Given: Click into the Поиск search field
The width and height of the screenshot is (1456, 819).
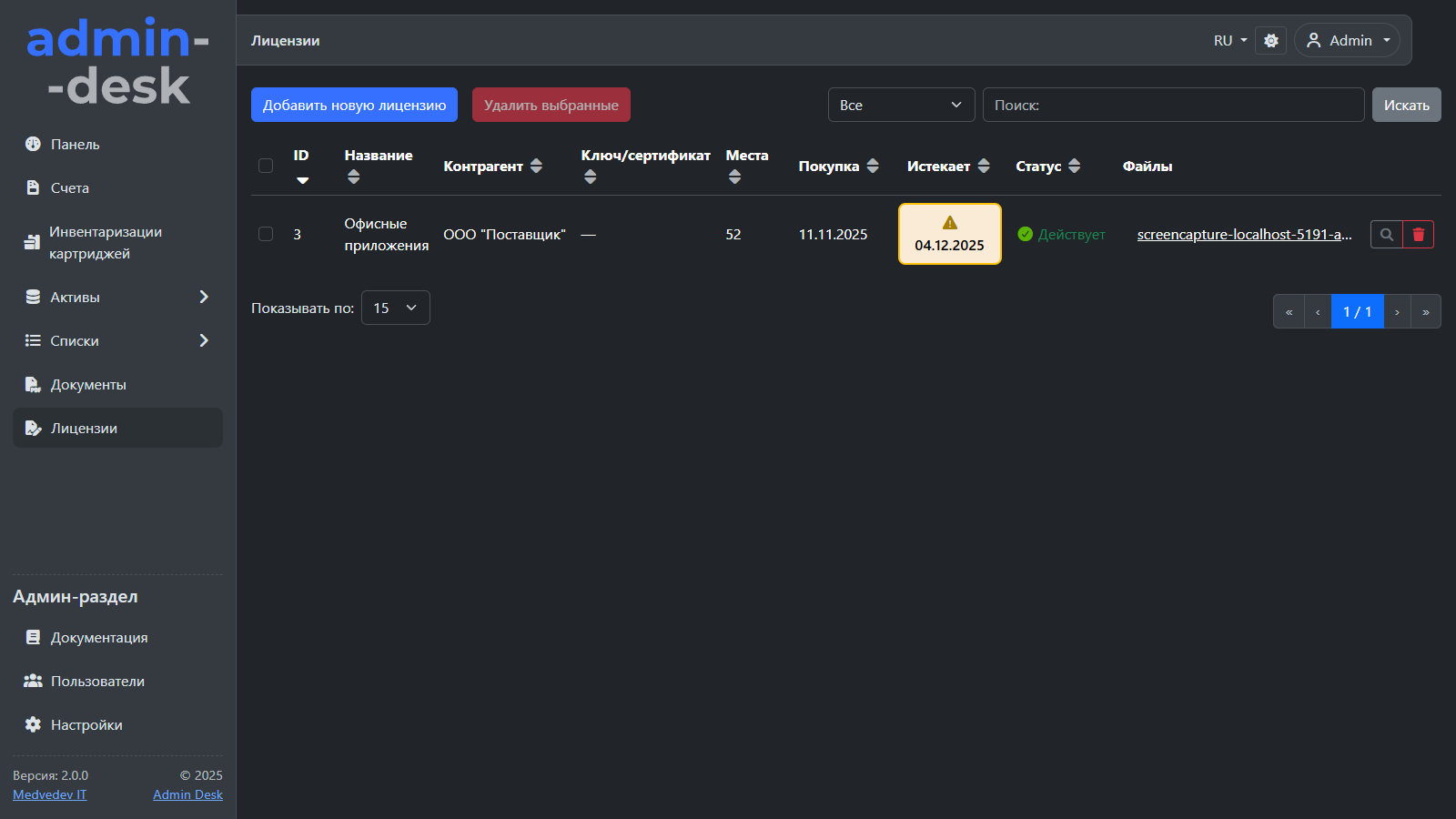Looking at the screenshot, I should pyautogui.click(x=1174, y=105).
